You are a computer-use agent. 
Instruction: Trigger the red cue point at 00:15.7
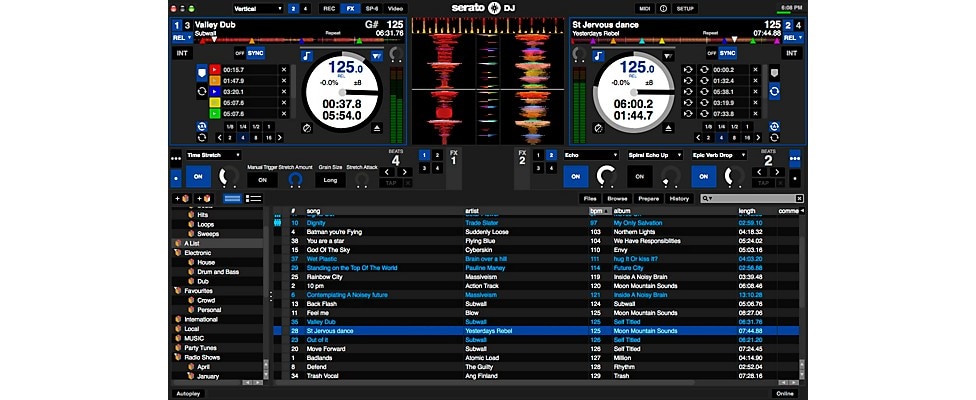click(215, 70)
